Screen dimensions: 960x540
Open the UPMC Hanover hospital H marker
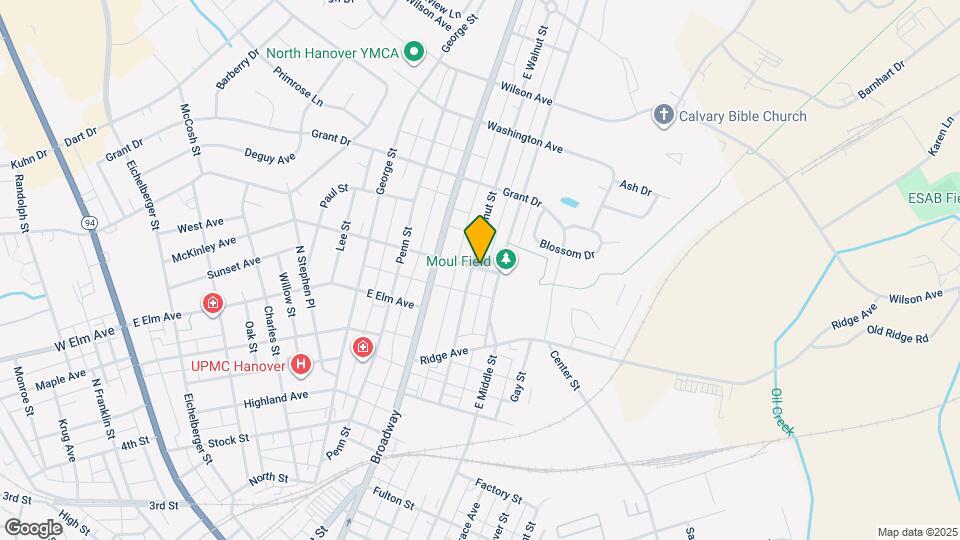coord(301,364)
